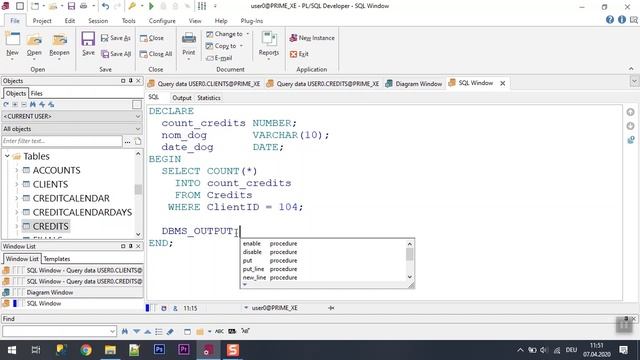Click the Reports icon in the ribbon
The width and height of the screenshot is (640, 360).
point(269,39)
